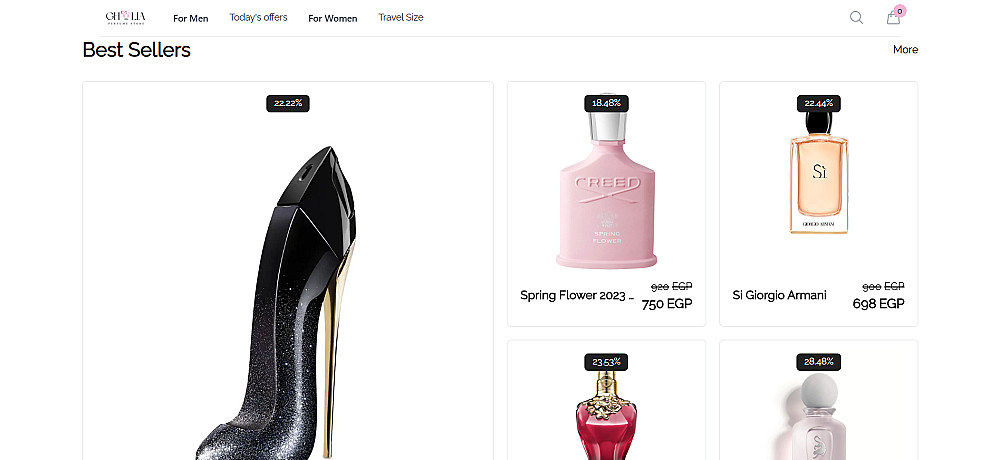Click the Spring Flower 2023 product title
1000x460 pixels.
[x=577, y=295]
